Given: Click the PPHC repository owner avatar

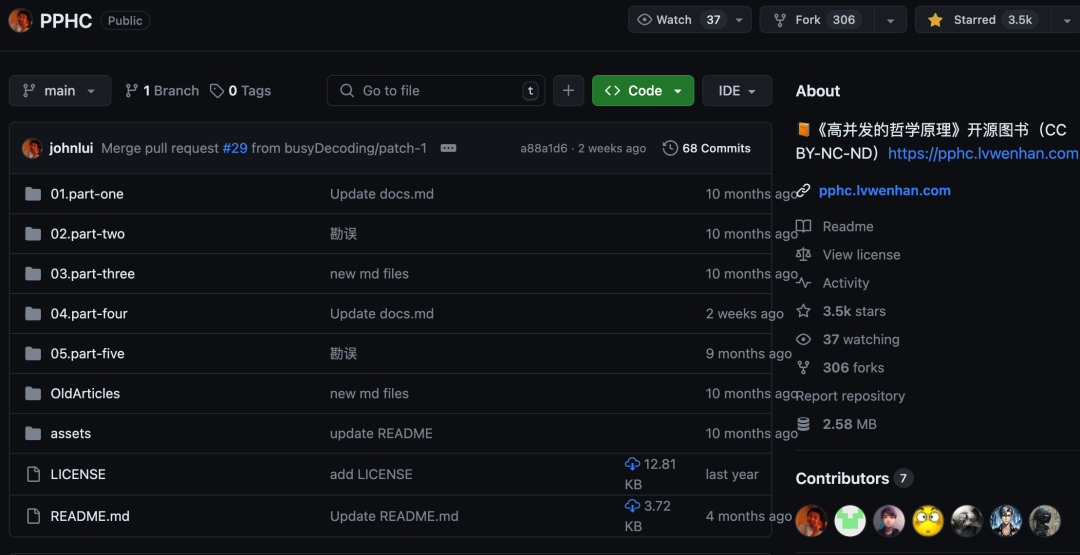Looking at the screenshot, I should coord(21,21).
